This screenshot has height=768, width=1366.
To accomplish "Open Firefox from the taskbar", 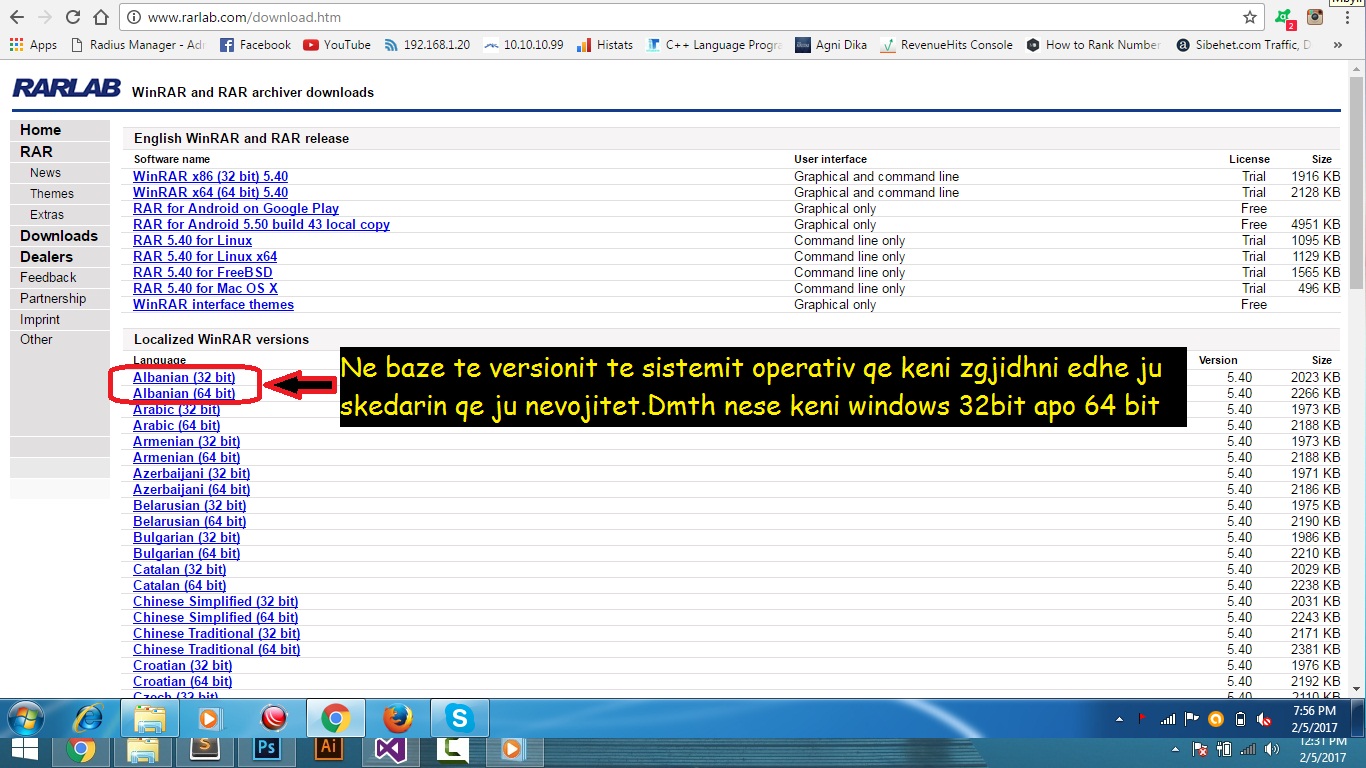I will tap(397, 718).
